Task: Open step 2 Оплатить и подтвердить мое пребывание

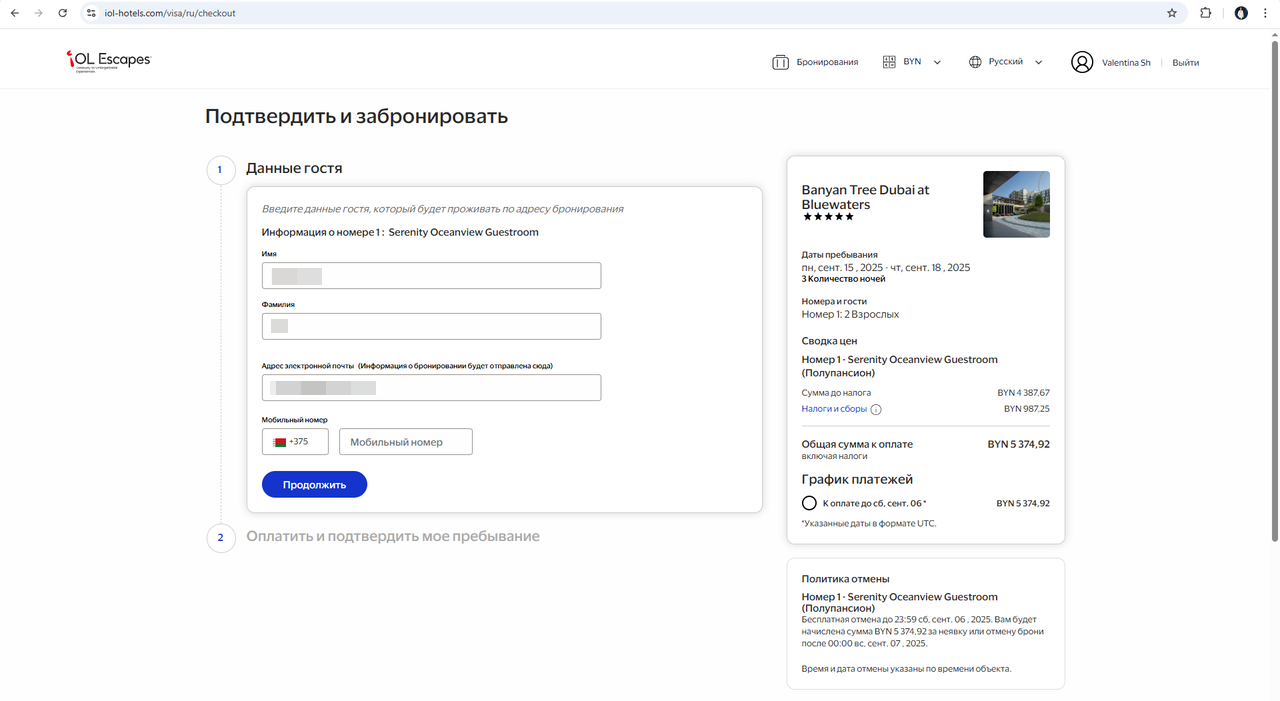Action: coord(393,537)
